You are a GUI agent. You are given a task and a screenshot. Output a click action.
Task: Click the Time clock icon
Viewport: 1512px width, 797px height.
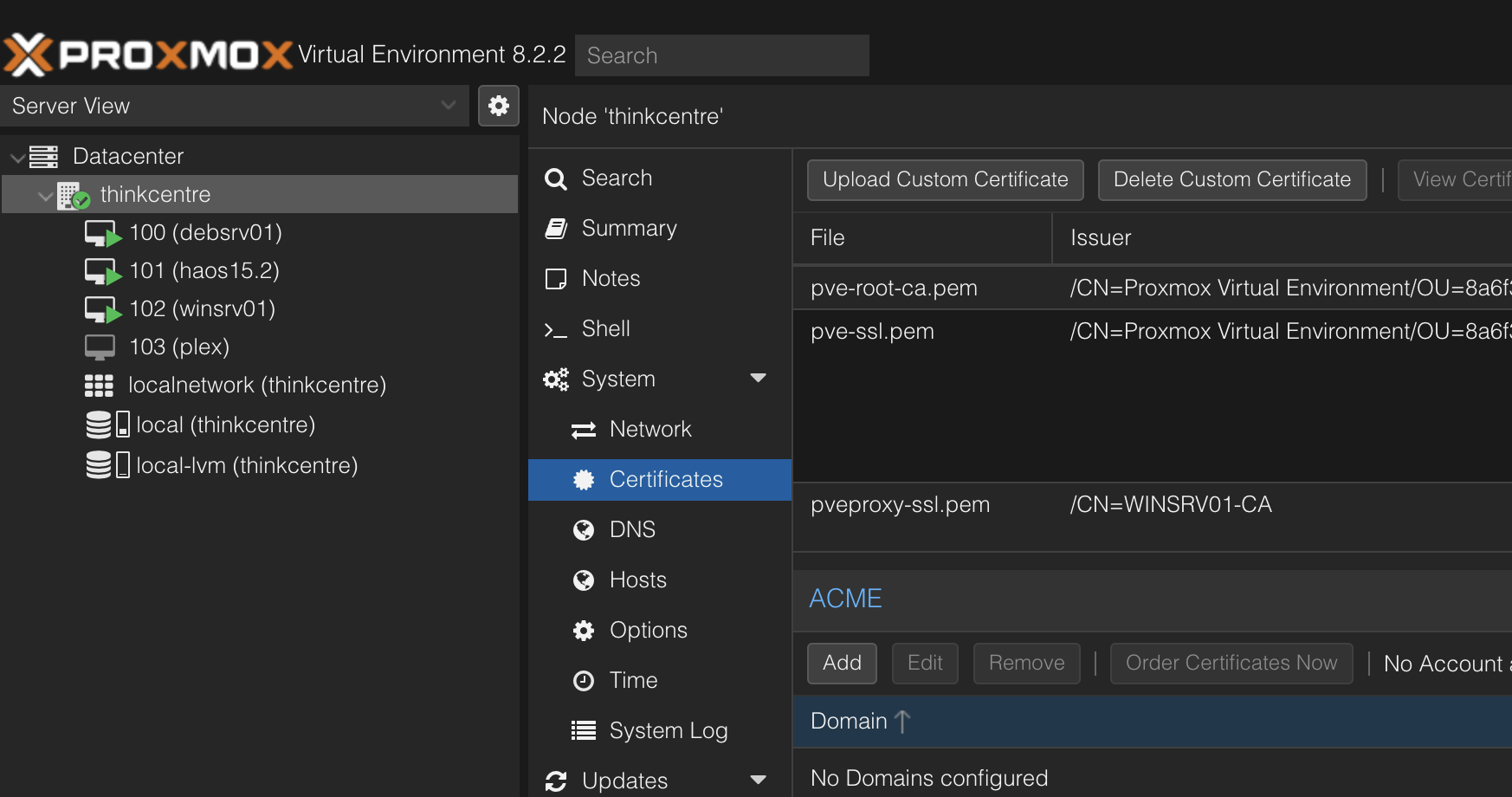(x=584, y=681)
